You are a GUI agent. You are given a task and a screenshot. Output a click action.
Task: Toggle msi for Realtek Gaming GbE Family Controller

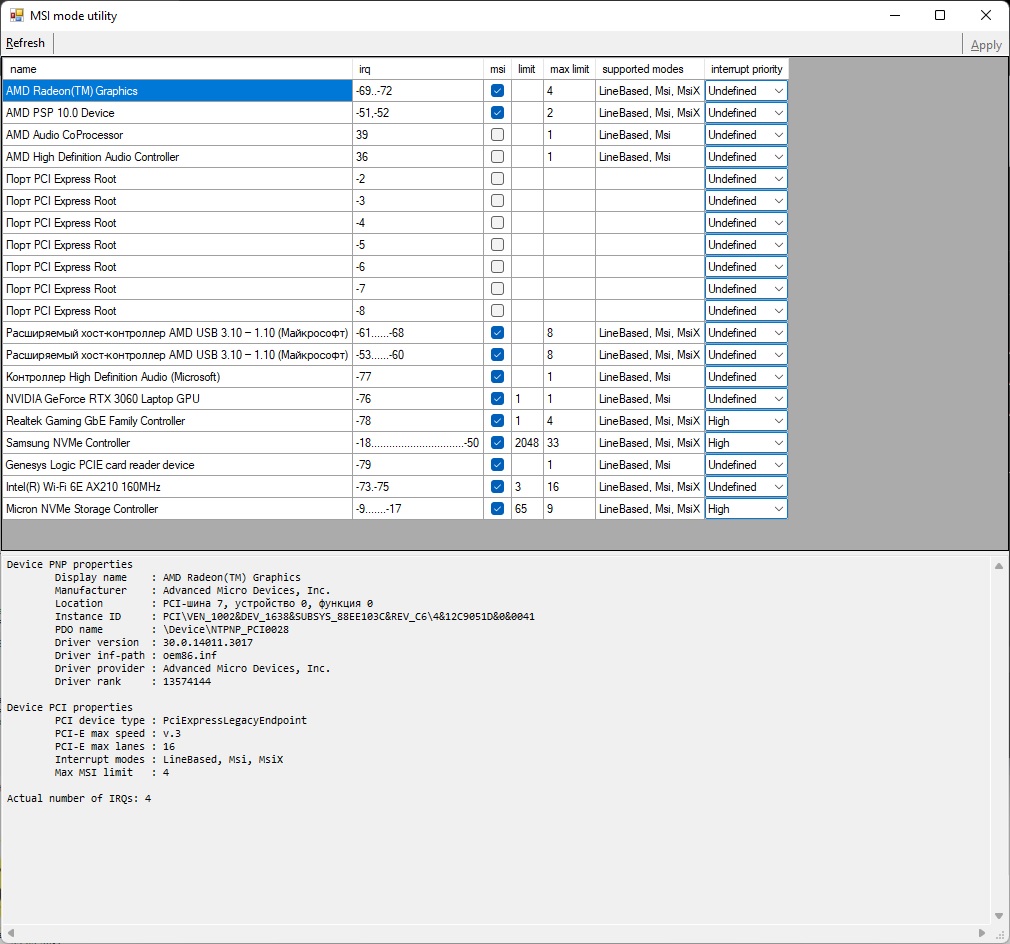click(x=497, y=420)
